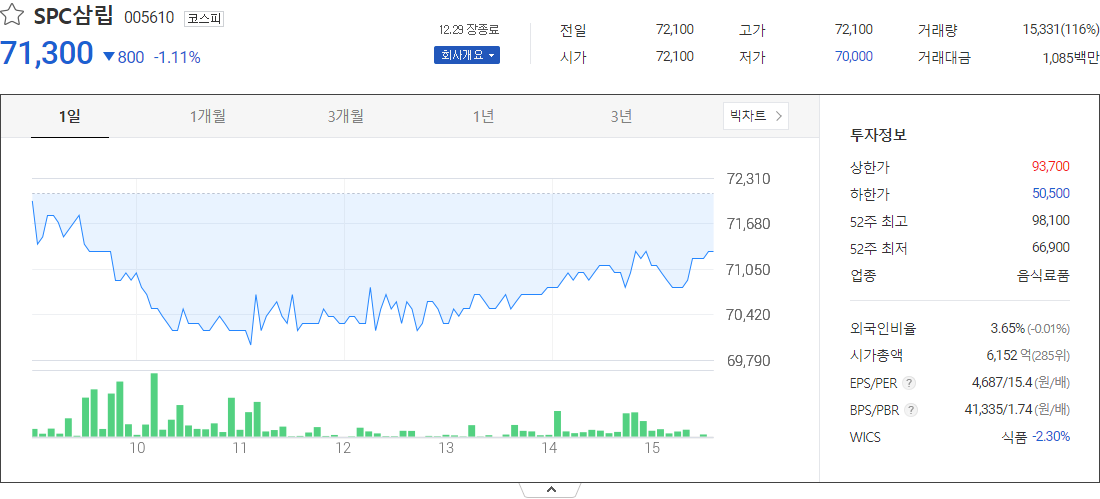The height and width of the screenshot is (499, 1100).
Task: Click the 상한가 value 93,700
Action: (x=1051, y=167)
